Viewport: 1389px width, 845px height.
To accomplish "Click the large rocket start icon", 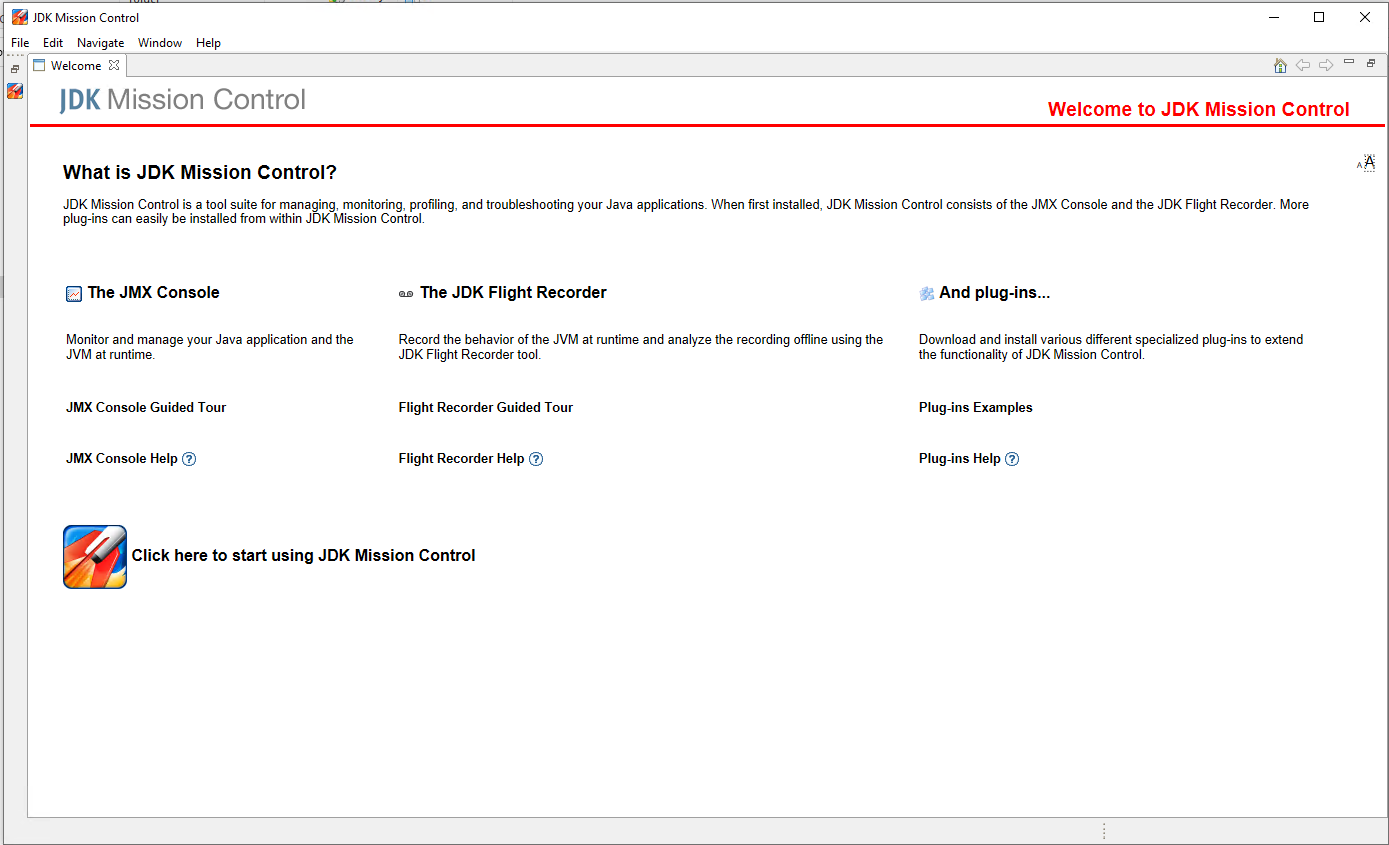I will 95,557.
